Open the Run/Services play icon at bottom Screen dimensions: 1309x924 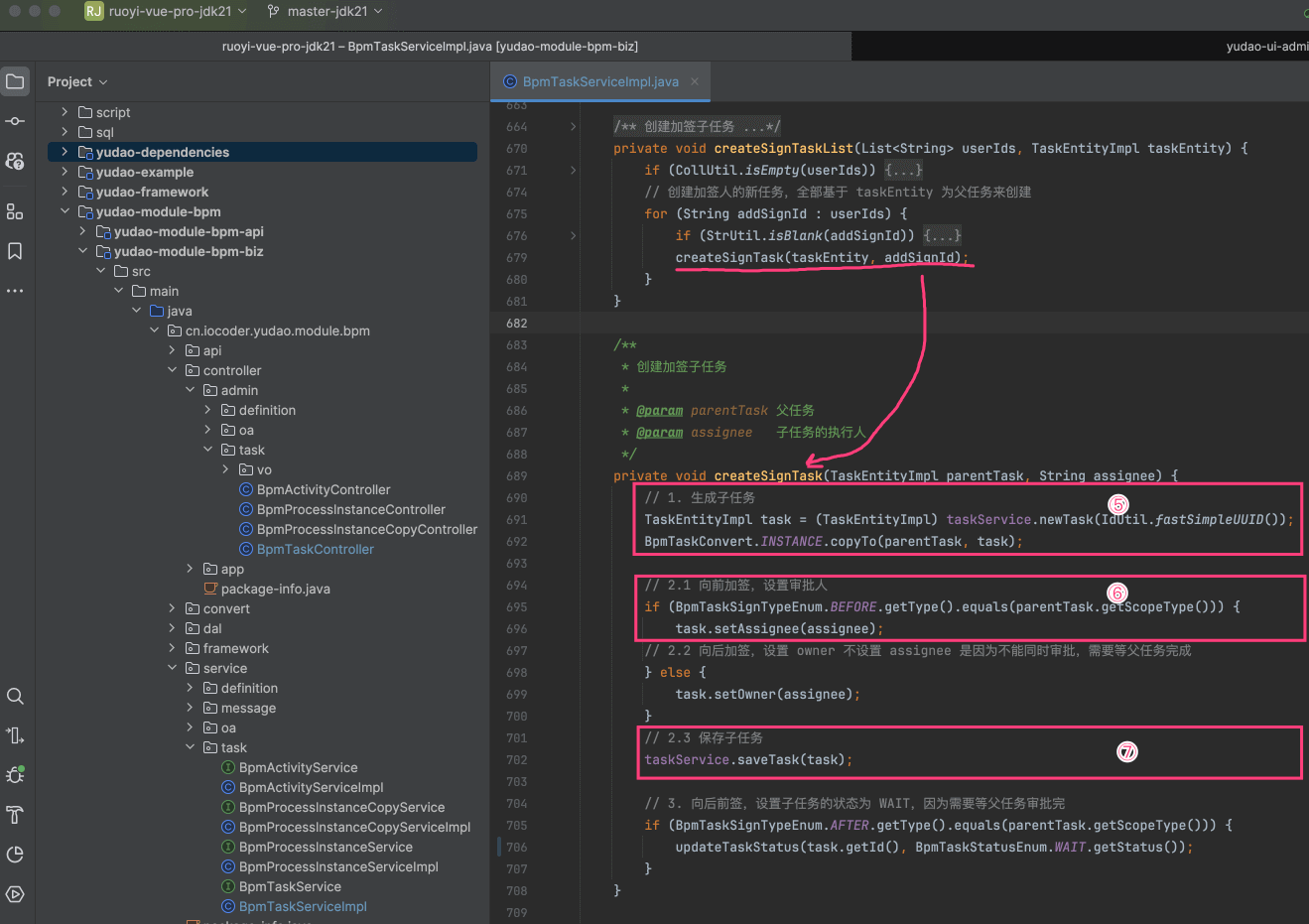[15, 894]
